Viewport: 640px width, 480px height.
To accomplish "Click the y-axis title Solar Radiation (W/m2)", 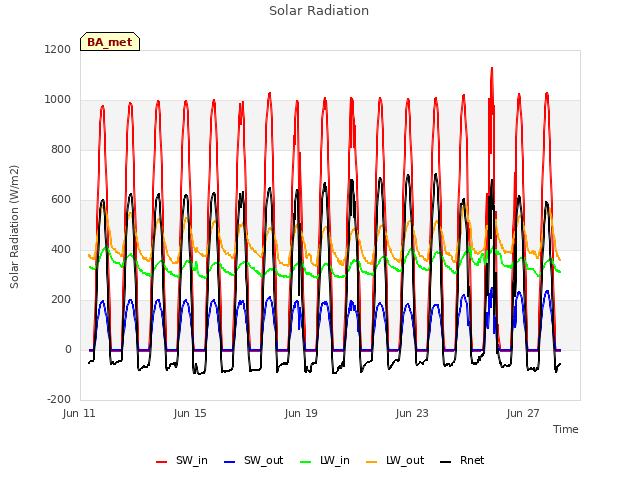I will [x=14, y=227].
